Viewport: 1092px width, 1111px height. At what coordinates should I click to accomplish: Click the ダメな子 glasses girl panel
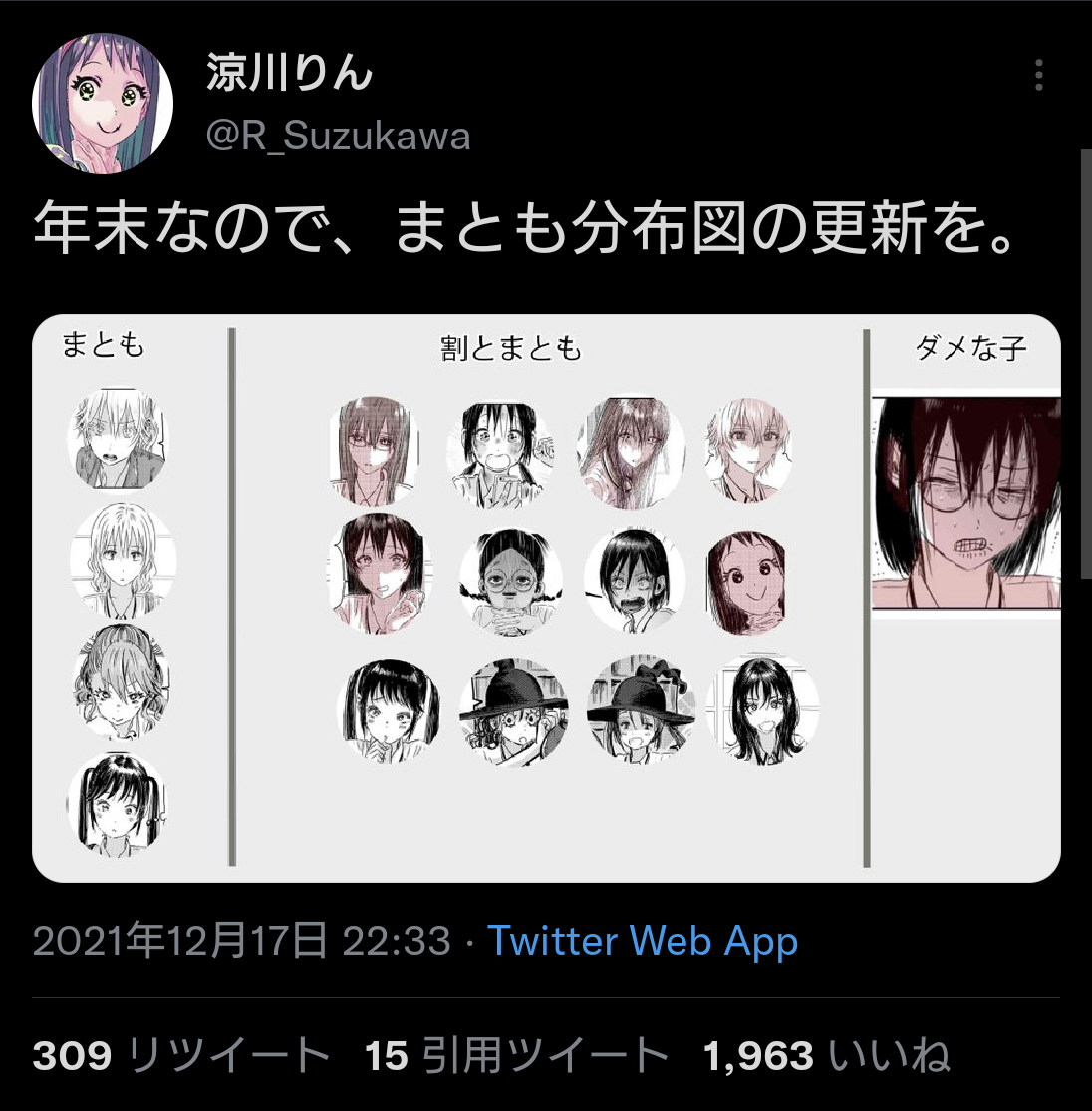tap(965, 501)
